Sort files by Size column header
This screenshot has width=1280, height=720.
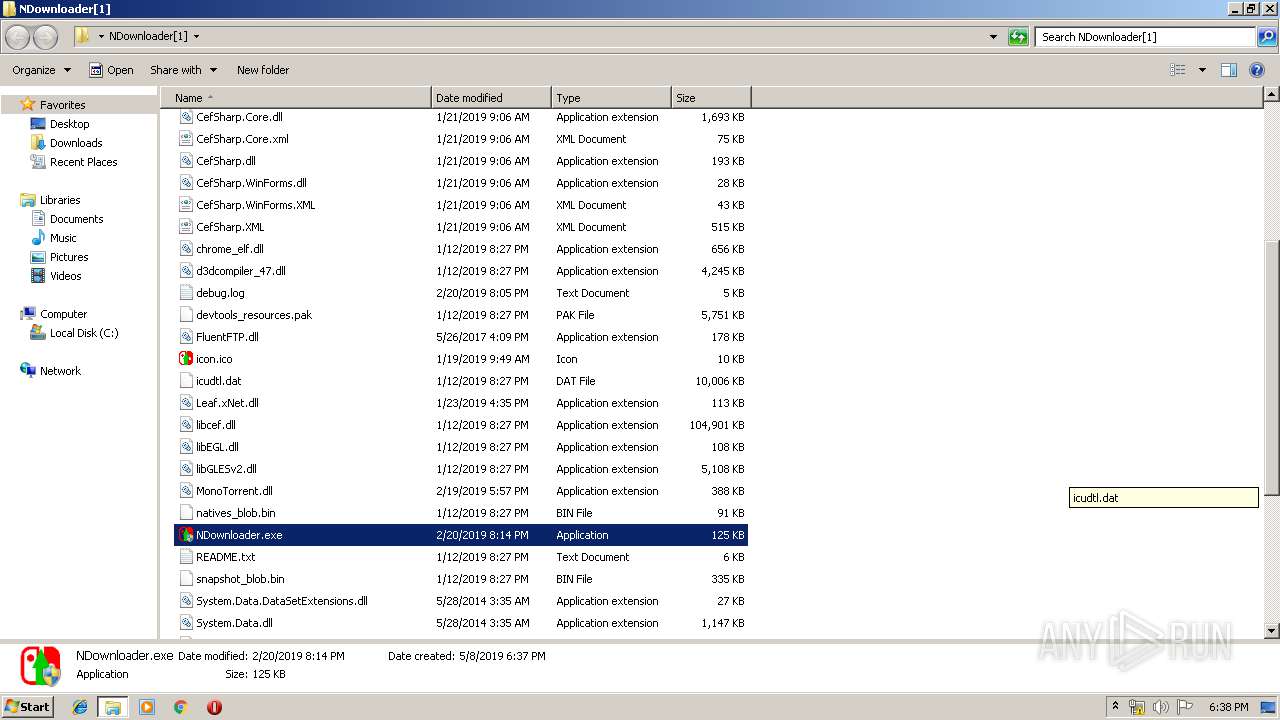pos(711,98)
